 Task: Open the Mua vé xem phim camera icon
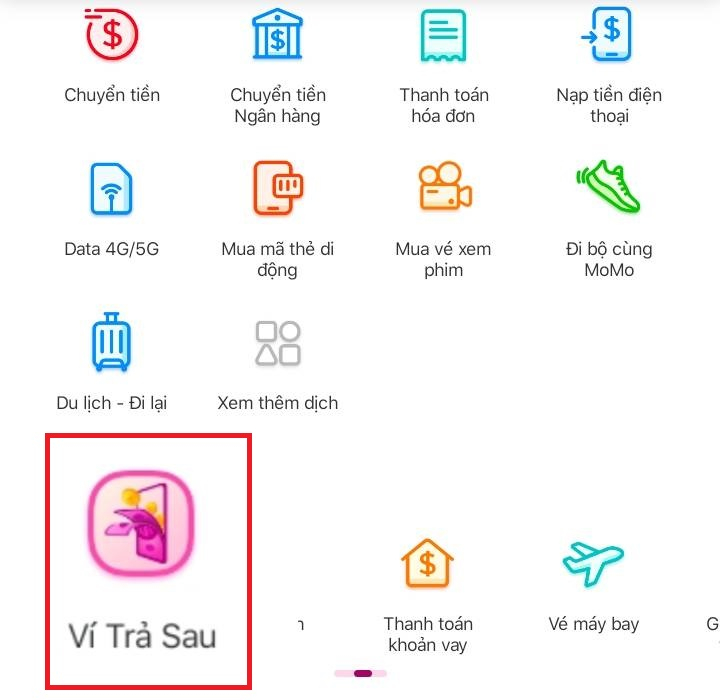(x=444, y=186)
